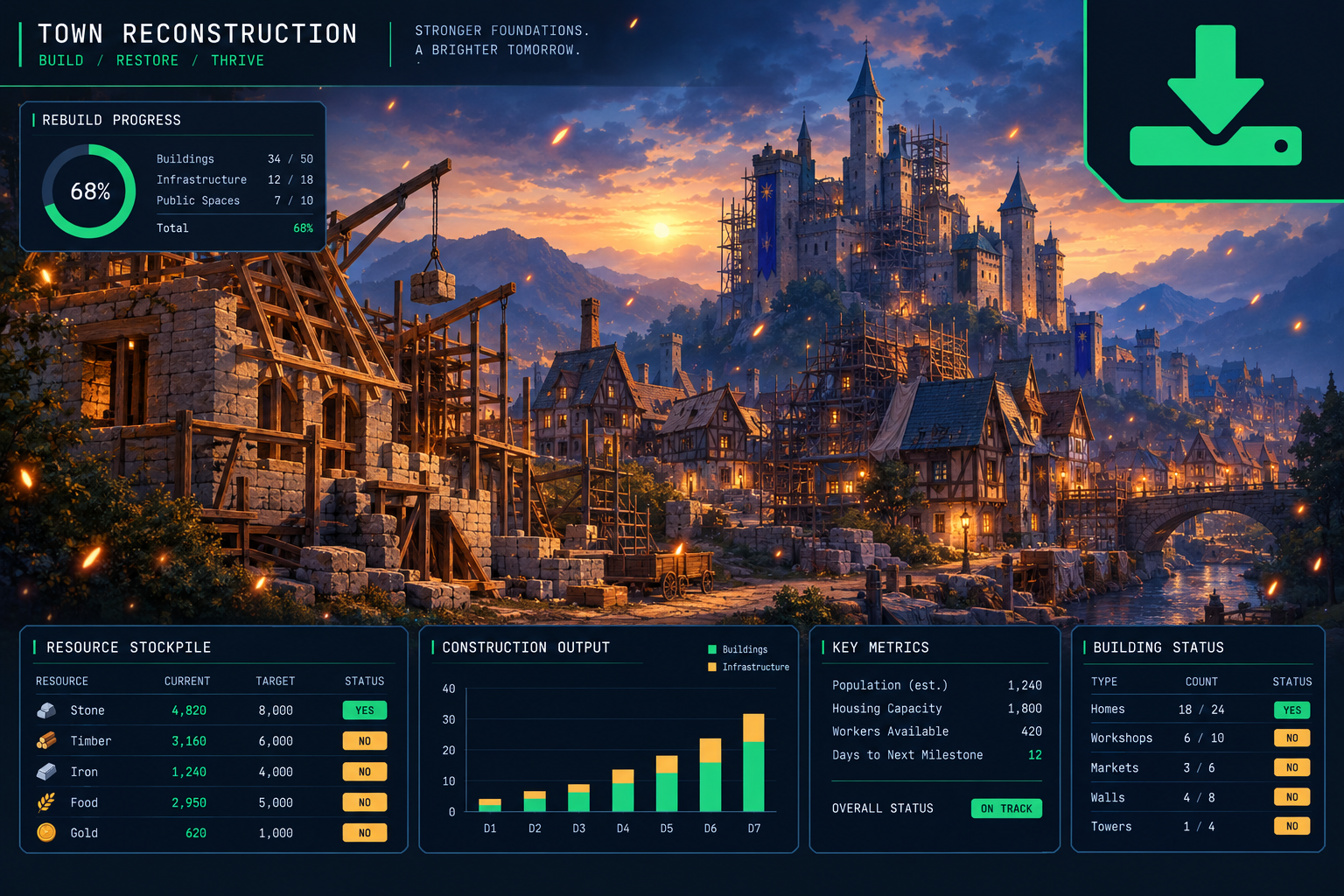Click the COUNT column header

click(x=1201, y=682)
